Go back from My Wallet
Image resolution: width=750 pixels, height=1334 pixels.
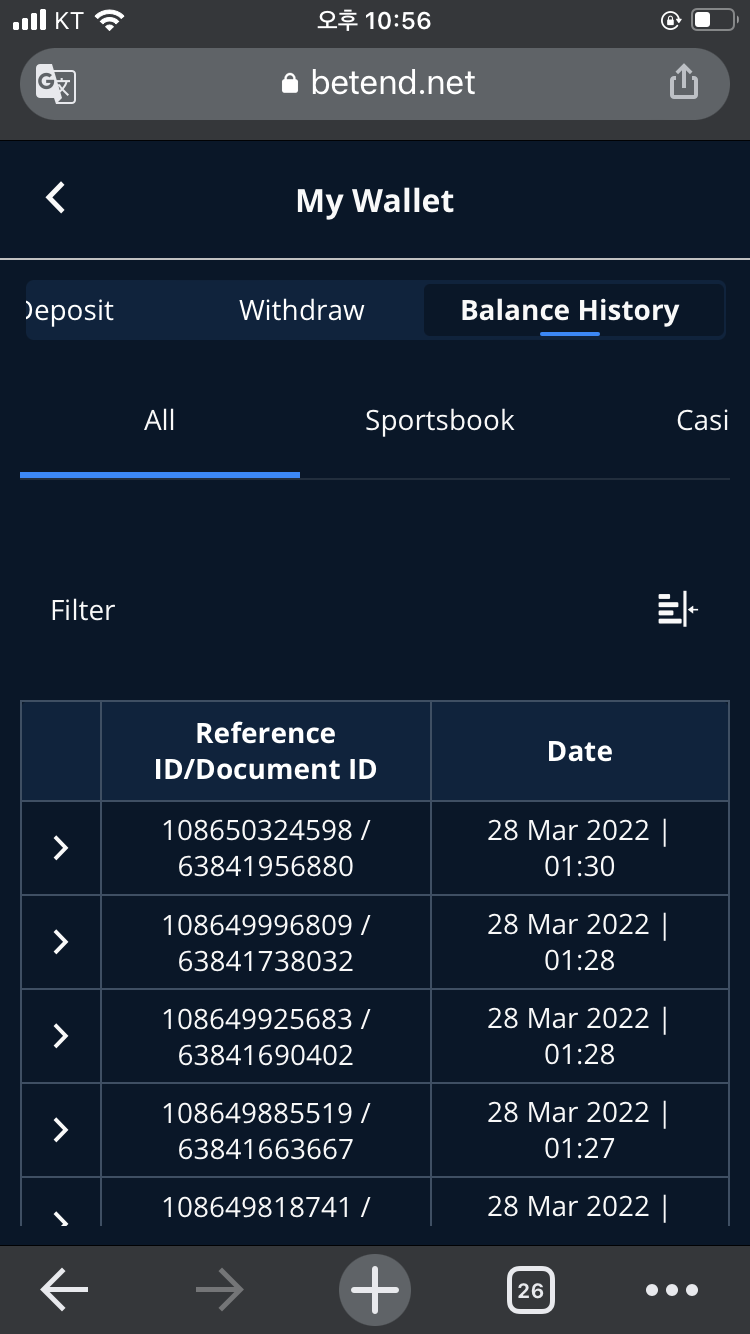[56, 197]
